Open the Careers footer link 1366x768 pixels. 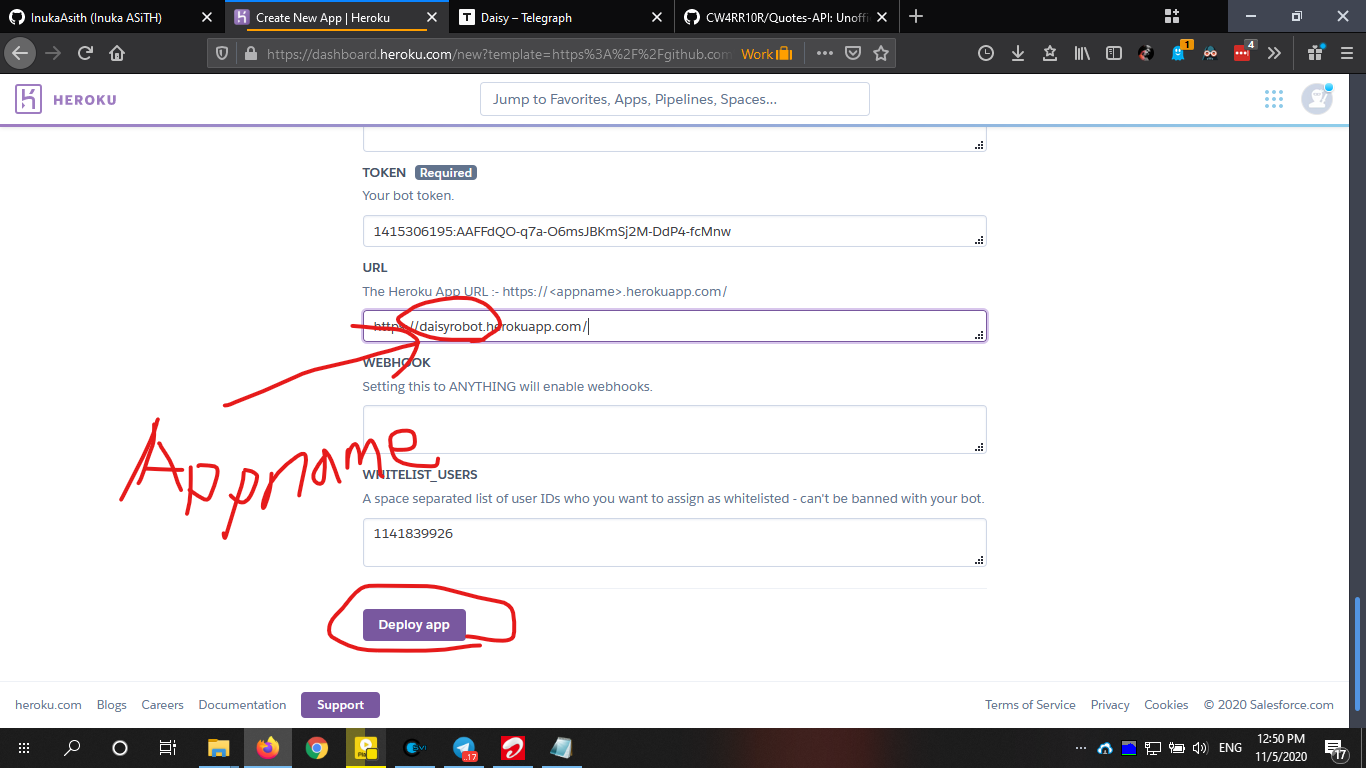163,705
